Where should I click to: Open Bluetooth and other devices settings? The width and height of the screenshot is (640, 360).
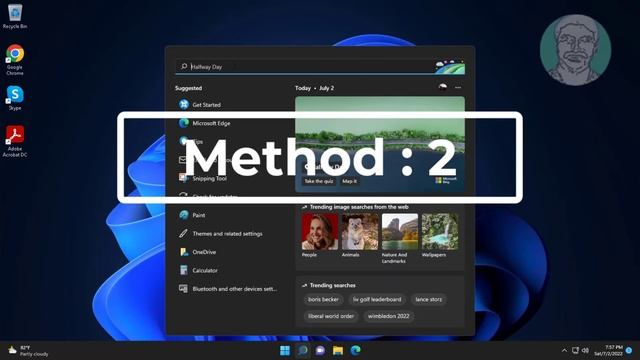pyautogui.click(x=229, y=289)
